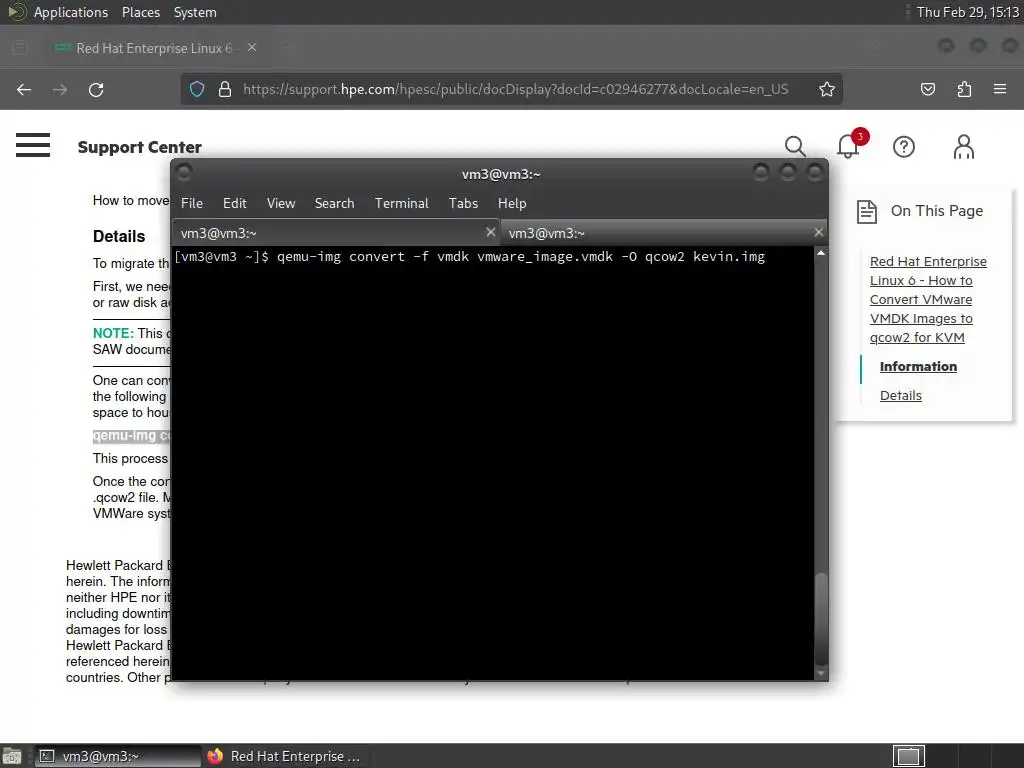Close the Red Hat Enterprise Linux browser tab

(252, 48)
